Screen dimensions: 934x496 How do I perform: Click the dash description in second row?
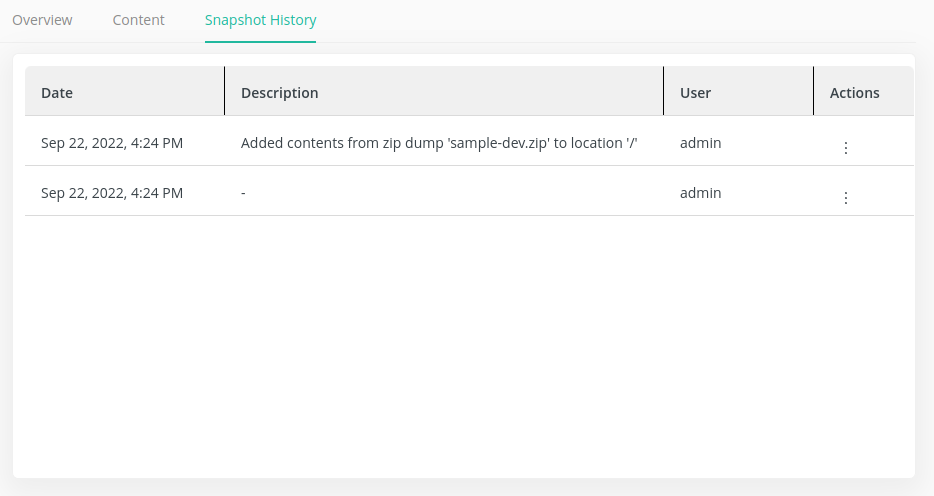point(243,193)
